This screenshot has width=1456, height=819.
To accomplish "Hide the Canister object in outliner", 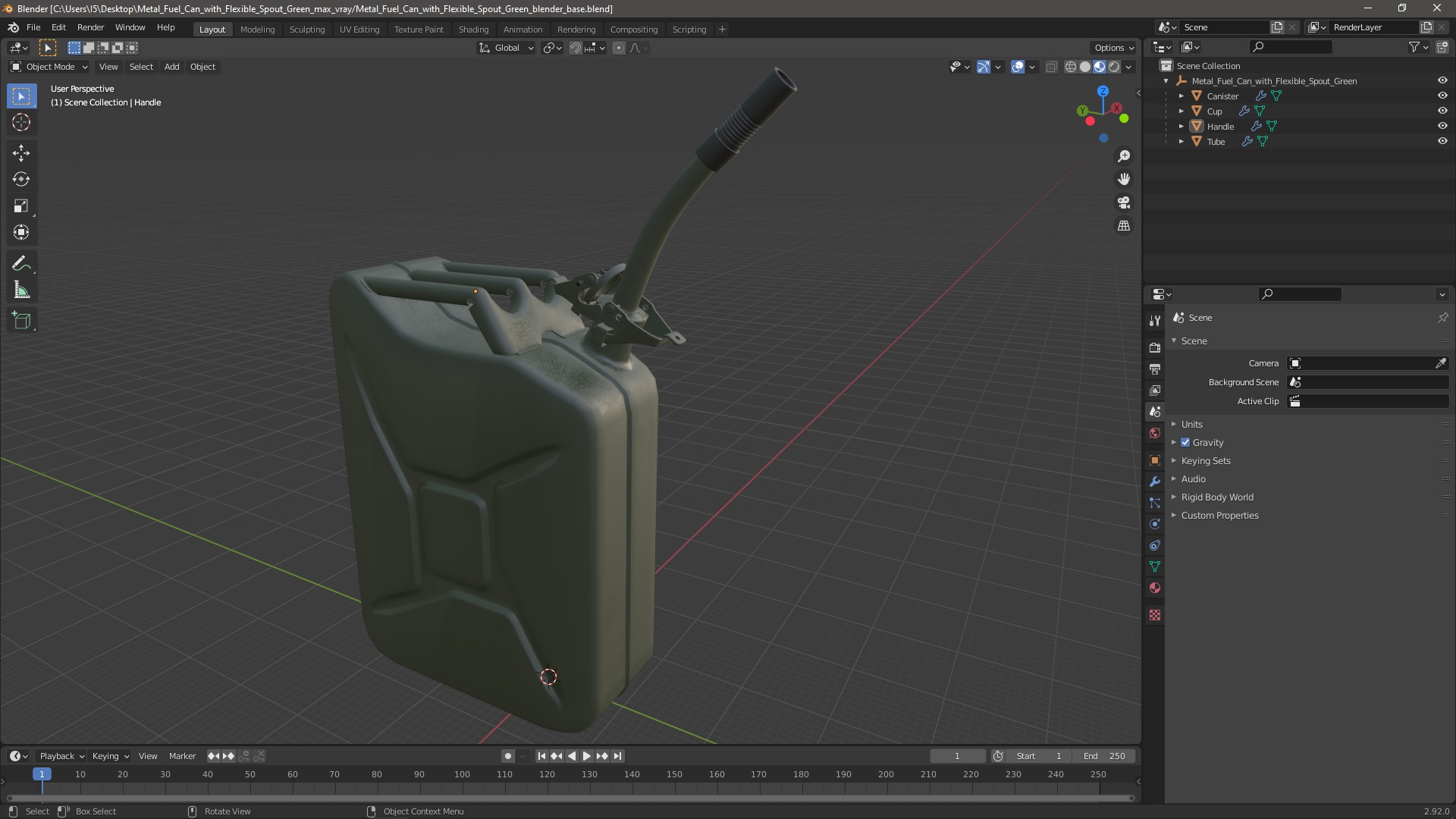I will [x=1442, y=96].
